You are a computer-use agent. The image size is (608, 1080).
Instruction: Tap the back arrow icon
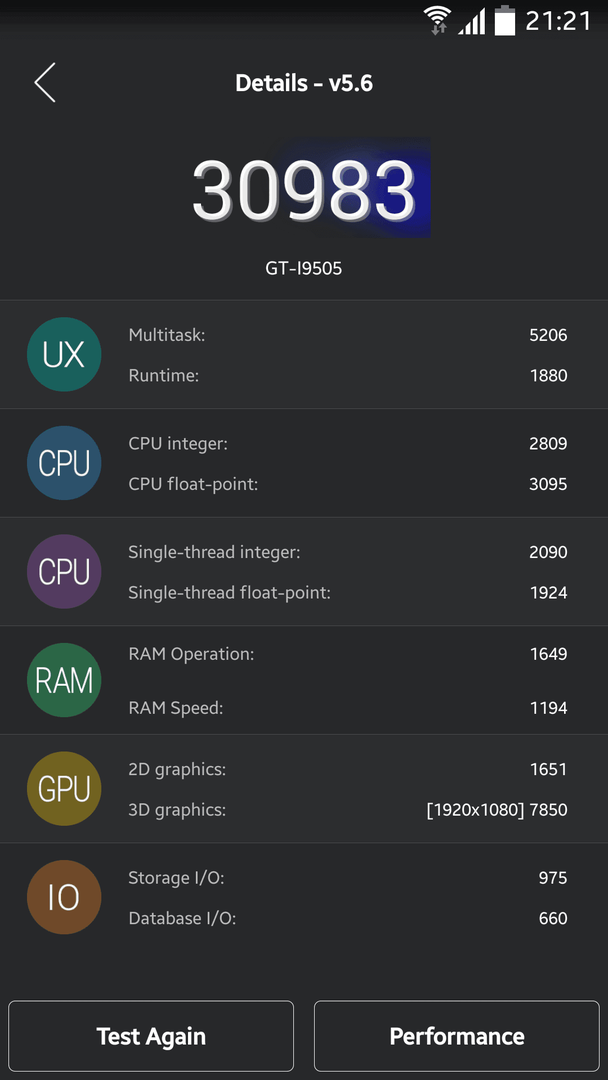45,83
